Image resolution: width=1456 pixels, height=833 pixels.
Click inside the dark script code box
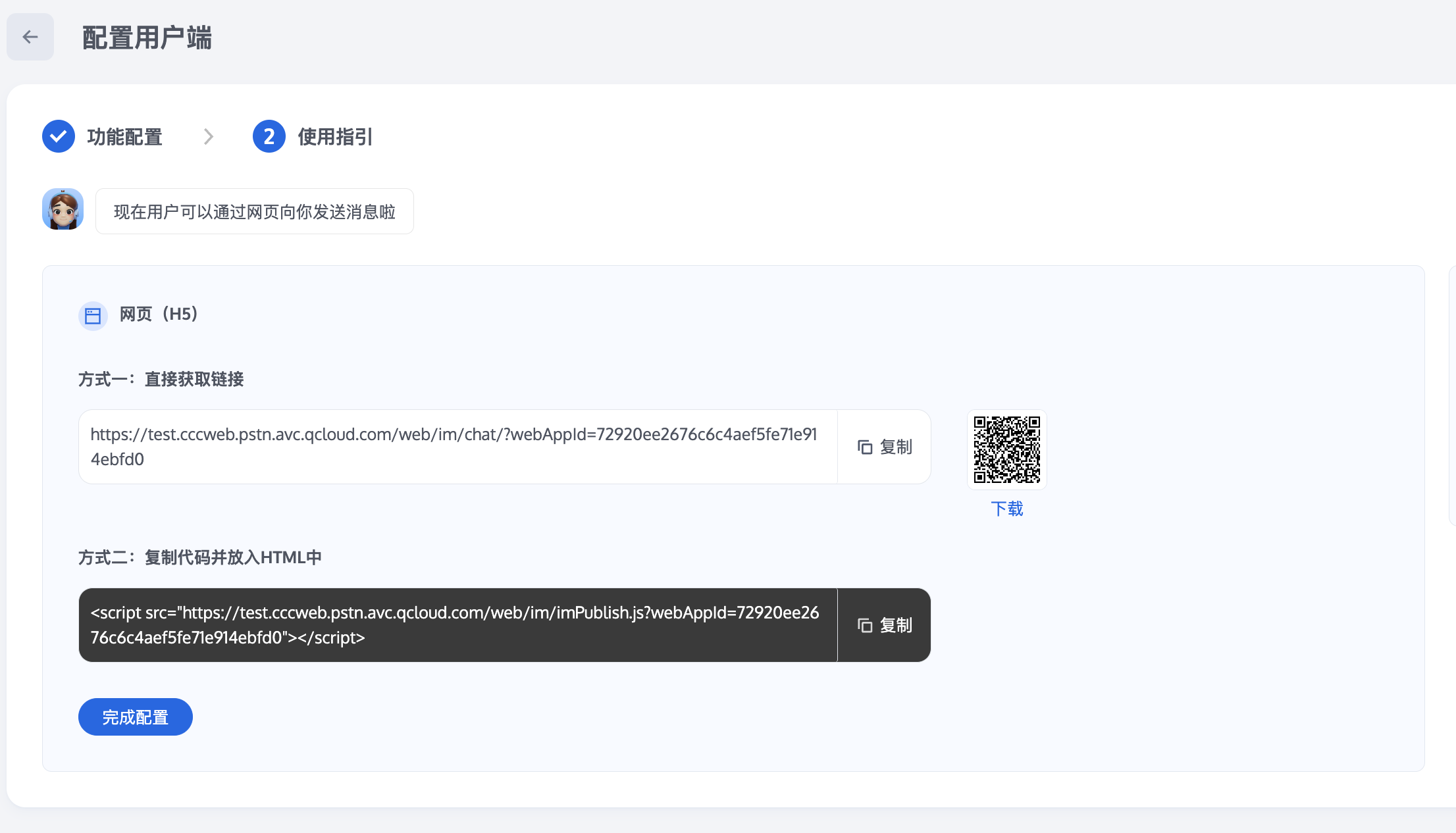click(454, 625)
